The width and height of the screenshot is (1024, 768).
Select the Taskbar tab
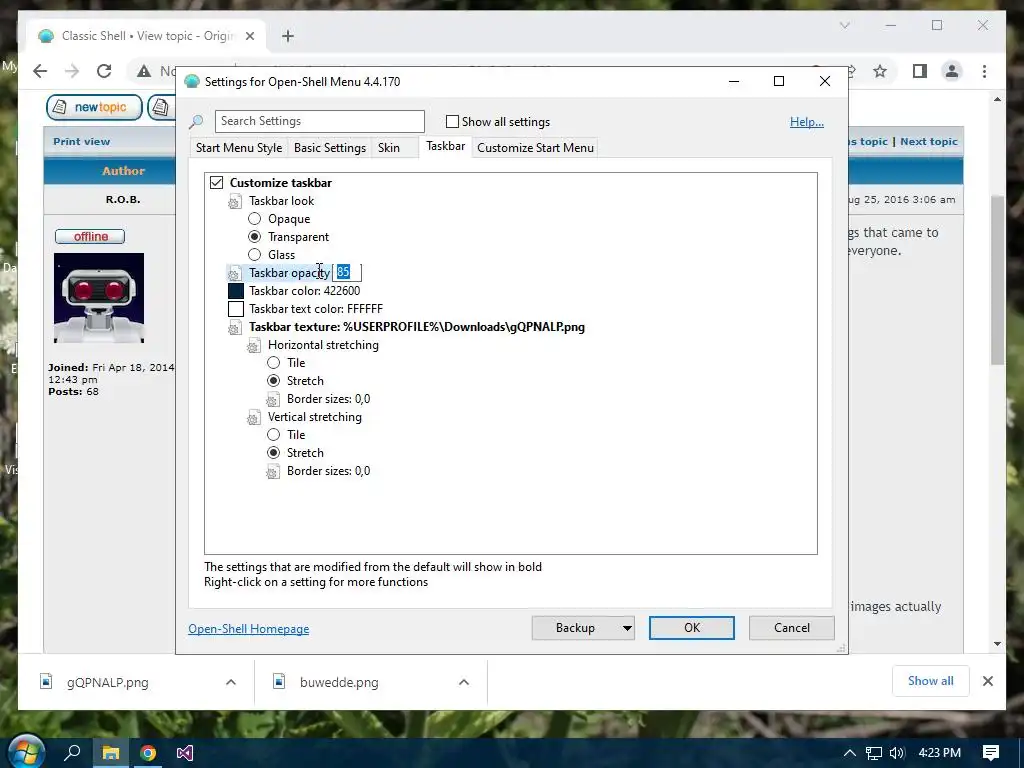[x=445, y=146]
